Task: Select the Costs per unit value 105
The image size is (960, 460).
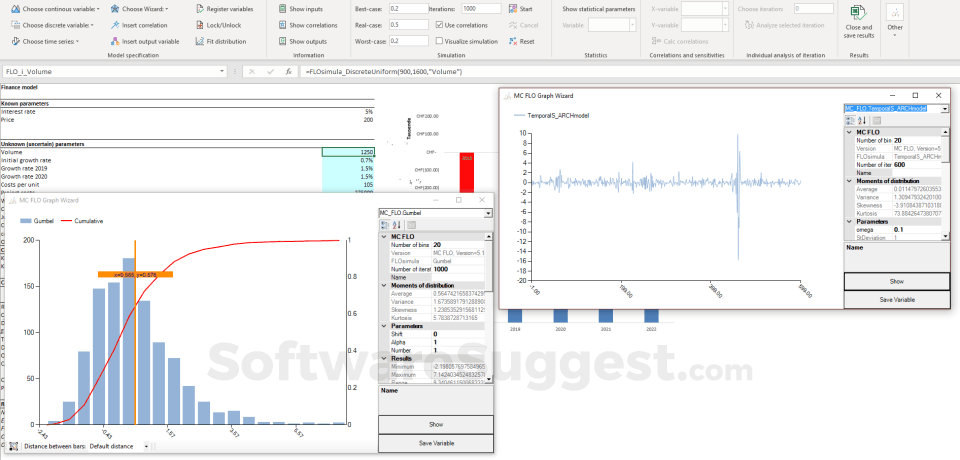Action: pos(348,184)
